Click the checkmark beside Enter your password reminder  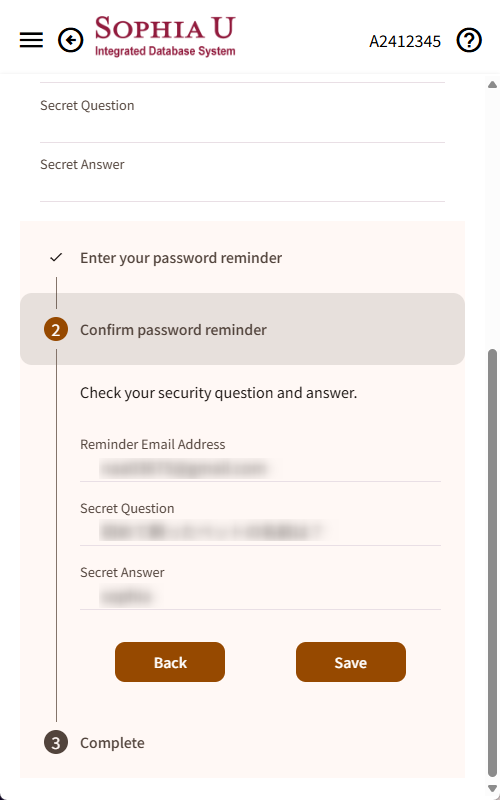56,258
